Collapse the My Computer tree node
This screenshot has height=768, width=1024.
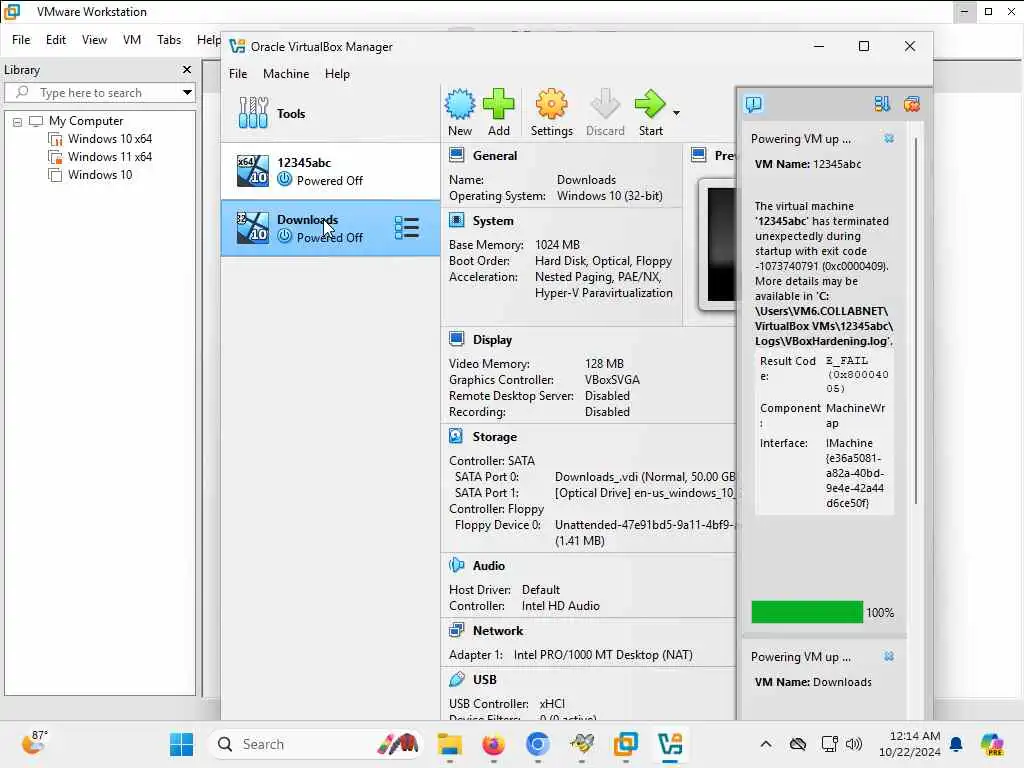pyautogui.click(x=18, y=122)
